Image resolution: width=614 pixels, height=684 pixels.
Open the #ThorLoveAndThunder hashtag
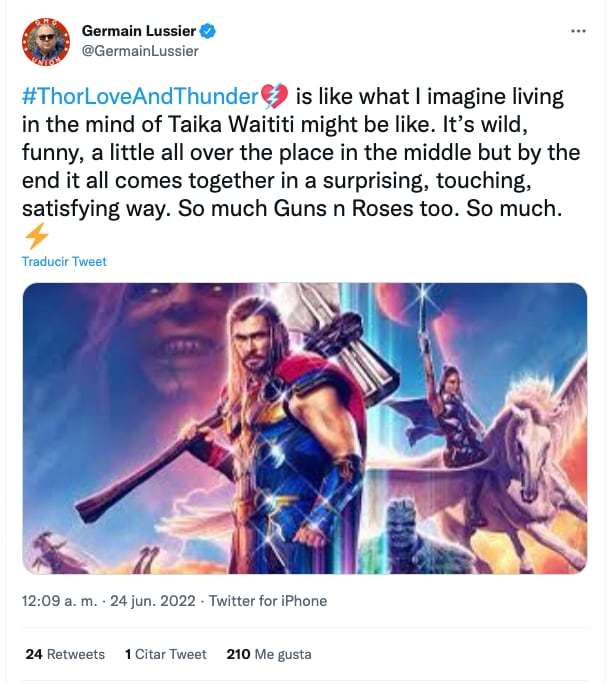(x=140, y=97)
